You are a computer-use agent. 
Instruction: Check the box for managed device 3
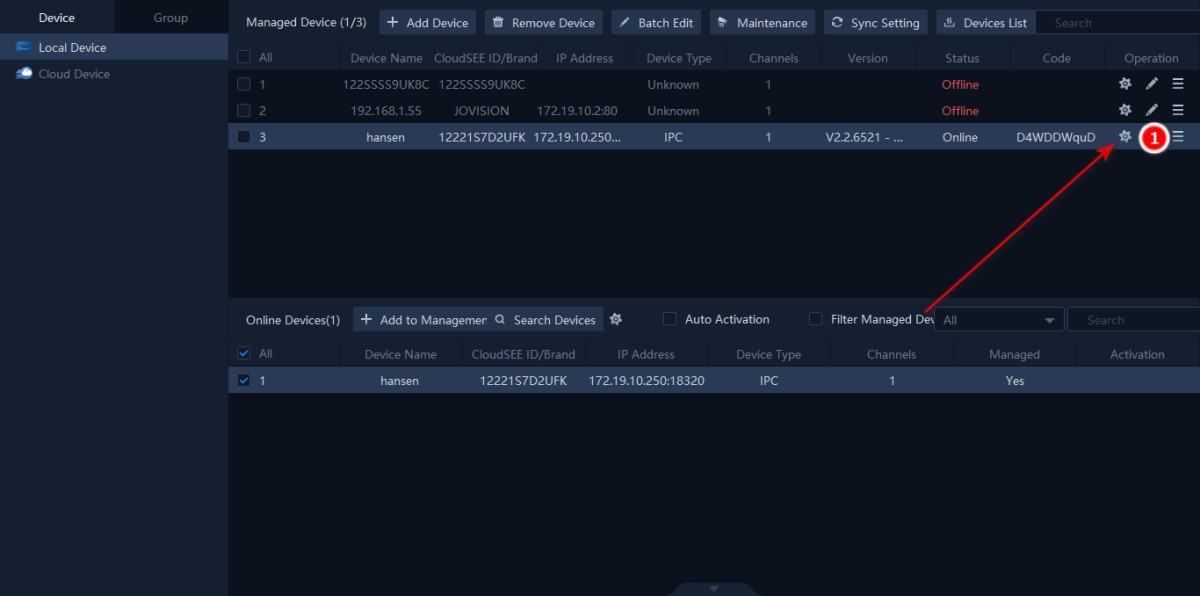(244, 137)
